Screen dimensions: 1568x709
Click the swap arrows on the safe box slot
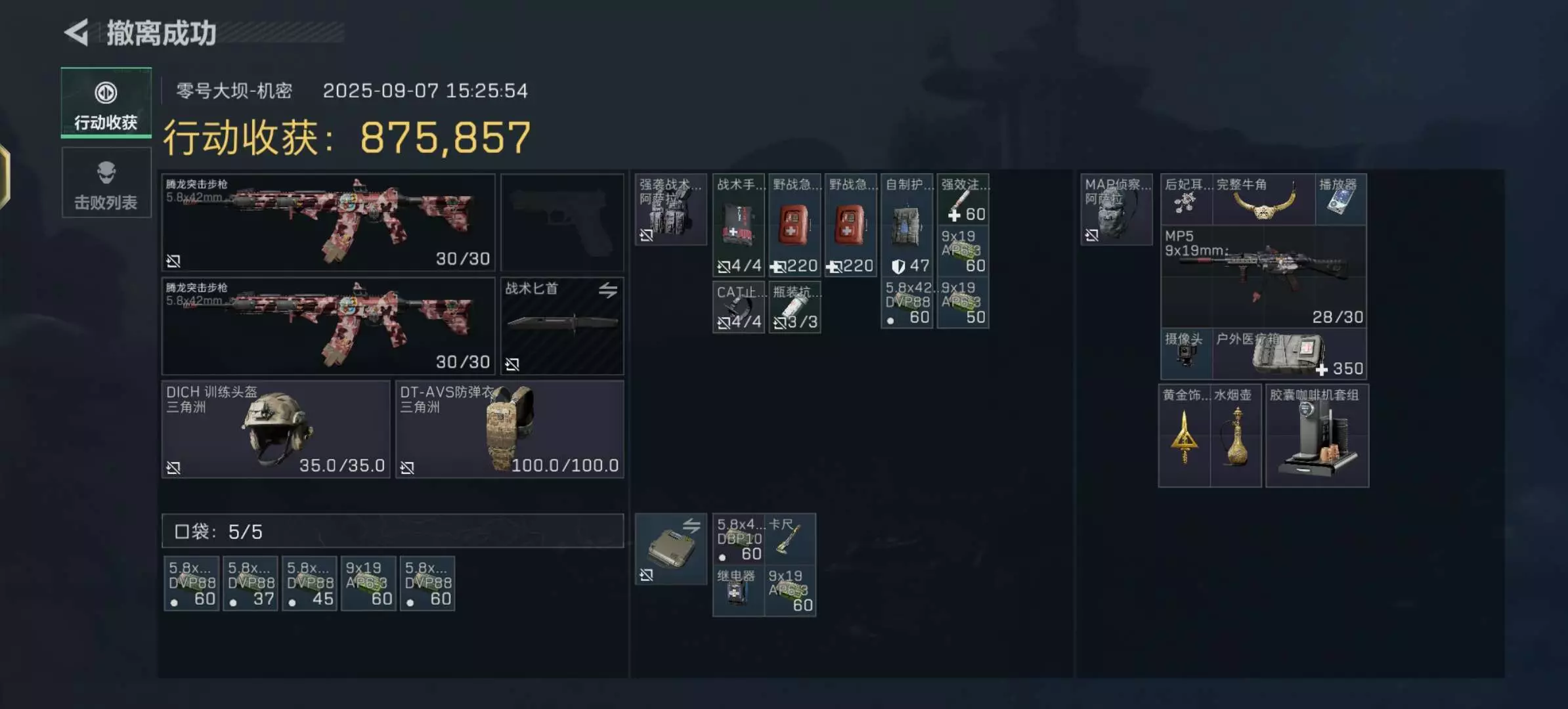[x=691, y=525]
